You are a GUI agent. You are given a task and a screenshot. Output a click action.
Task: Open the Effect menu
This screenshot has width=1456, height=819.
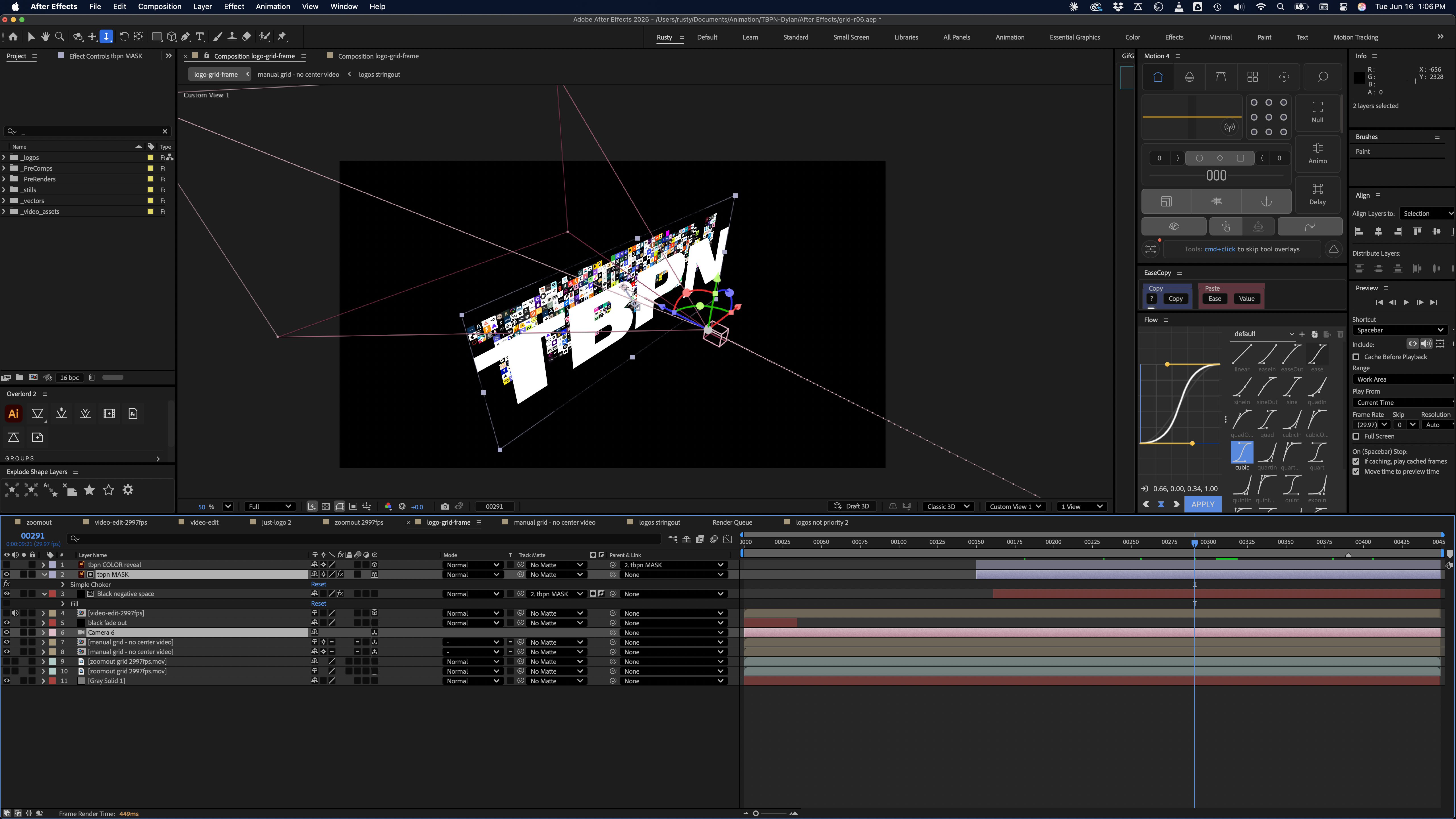[x=234, y=7]
